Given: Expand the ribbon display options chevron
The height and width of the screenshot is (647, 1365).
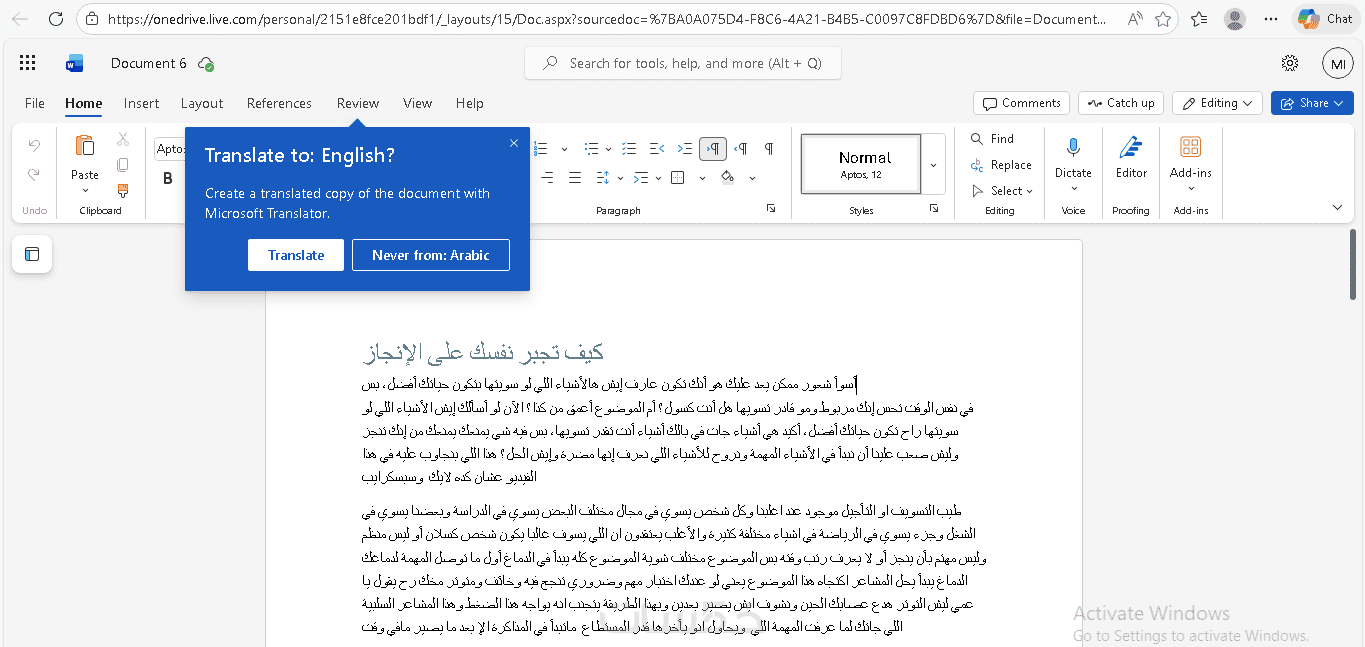Looking at the screenshot, I should (x=1337, y=208).
